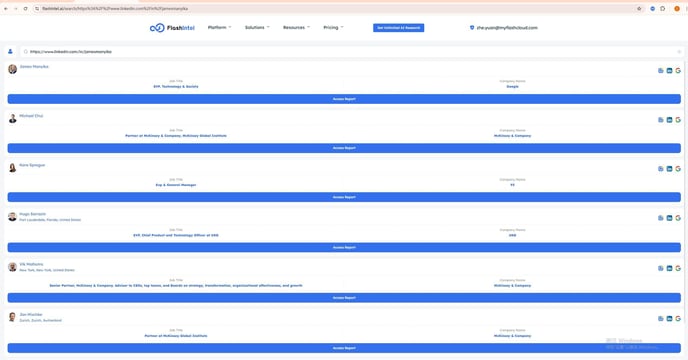Reload the page with browser refresh icon
Image resolution: width=688 pixels, height=360 pixels.
[x=25, y=8]
